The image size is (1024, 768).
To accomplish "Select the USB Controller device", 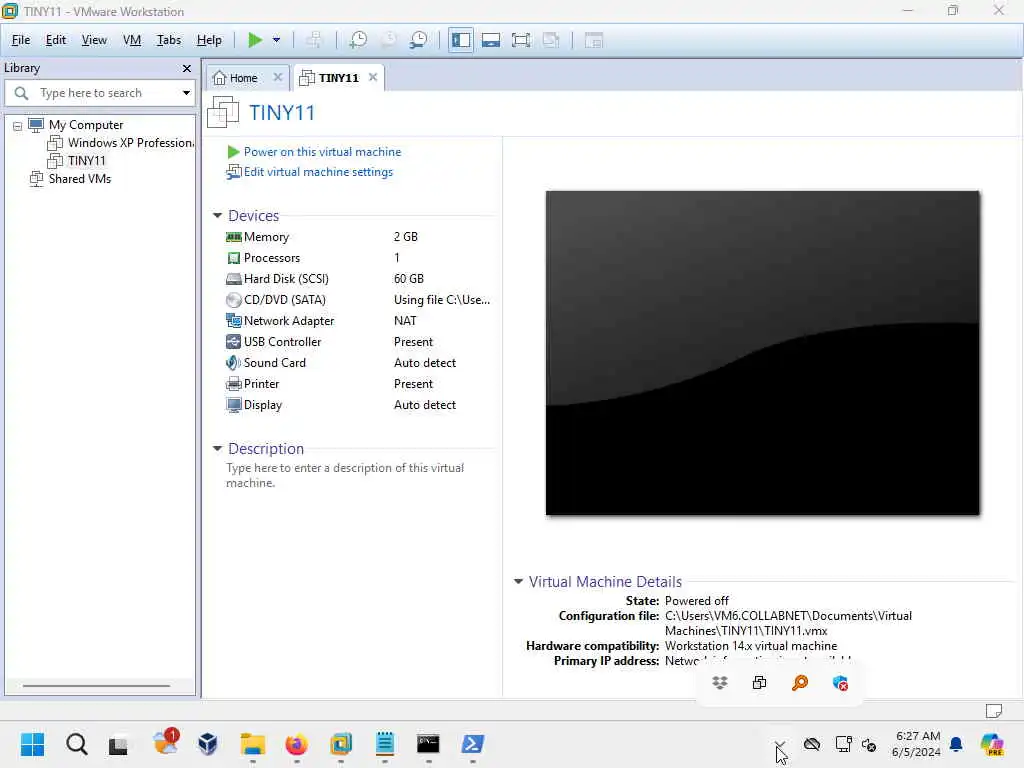I will [x=358, y=342].
